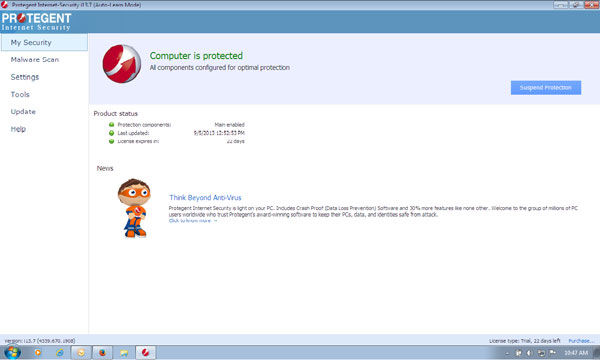
Task: Click the title bar Protegent app icon
Action: (5, 5)
